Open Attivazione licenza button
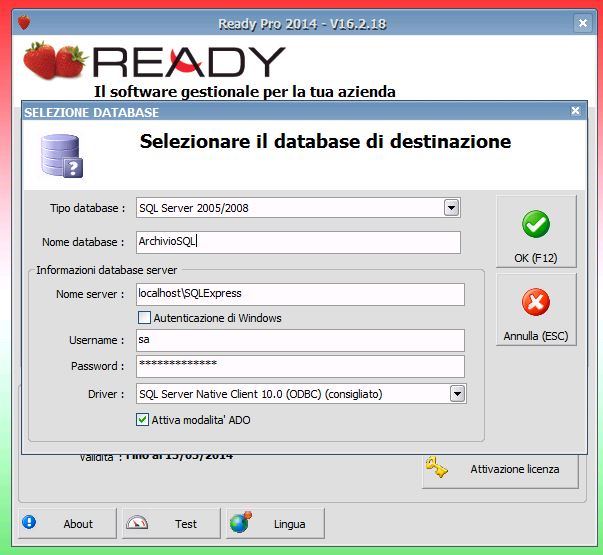The height and width of the screenshot is (555, 603). pyautogui.click(x=500, y=471)
